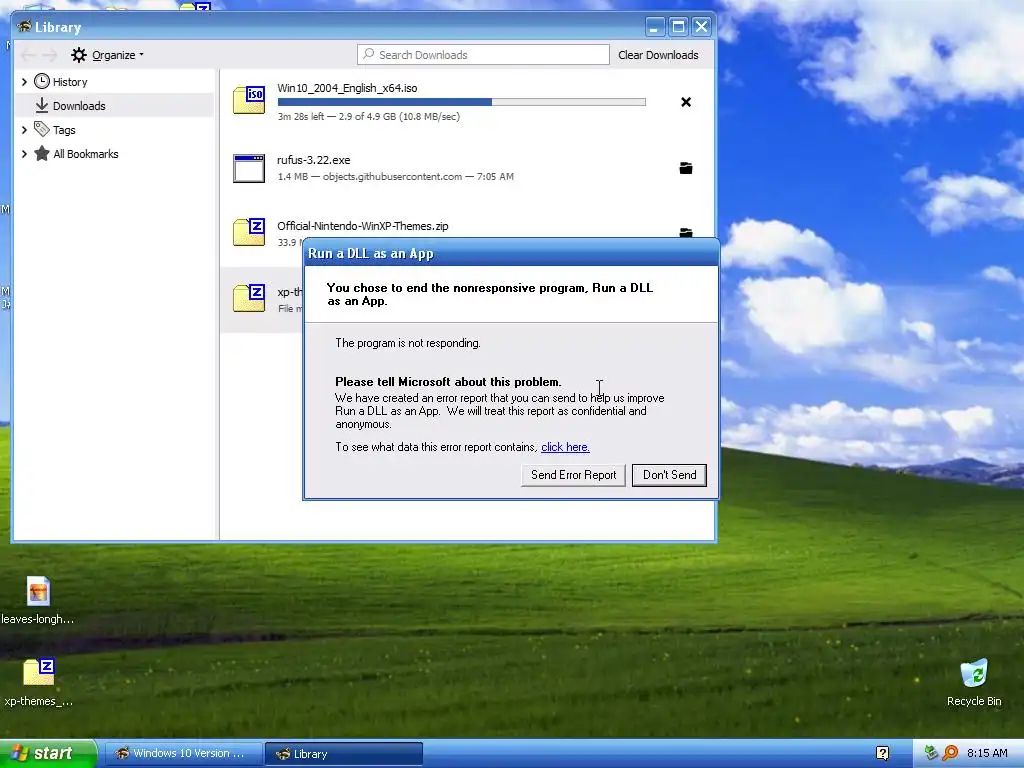Click the rufus-3.22.exe application icon

tap(249, 168)
